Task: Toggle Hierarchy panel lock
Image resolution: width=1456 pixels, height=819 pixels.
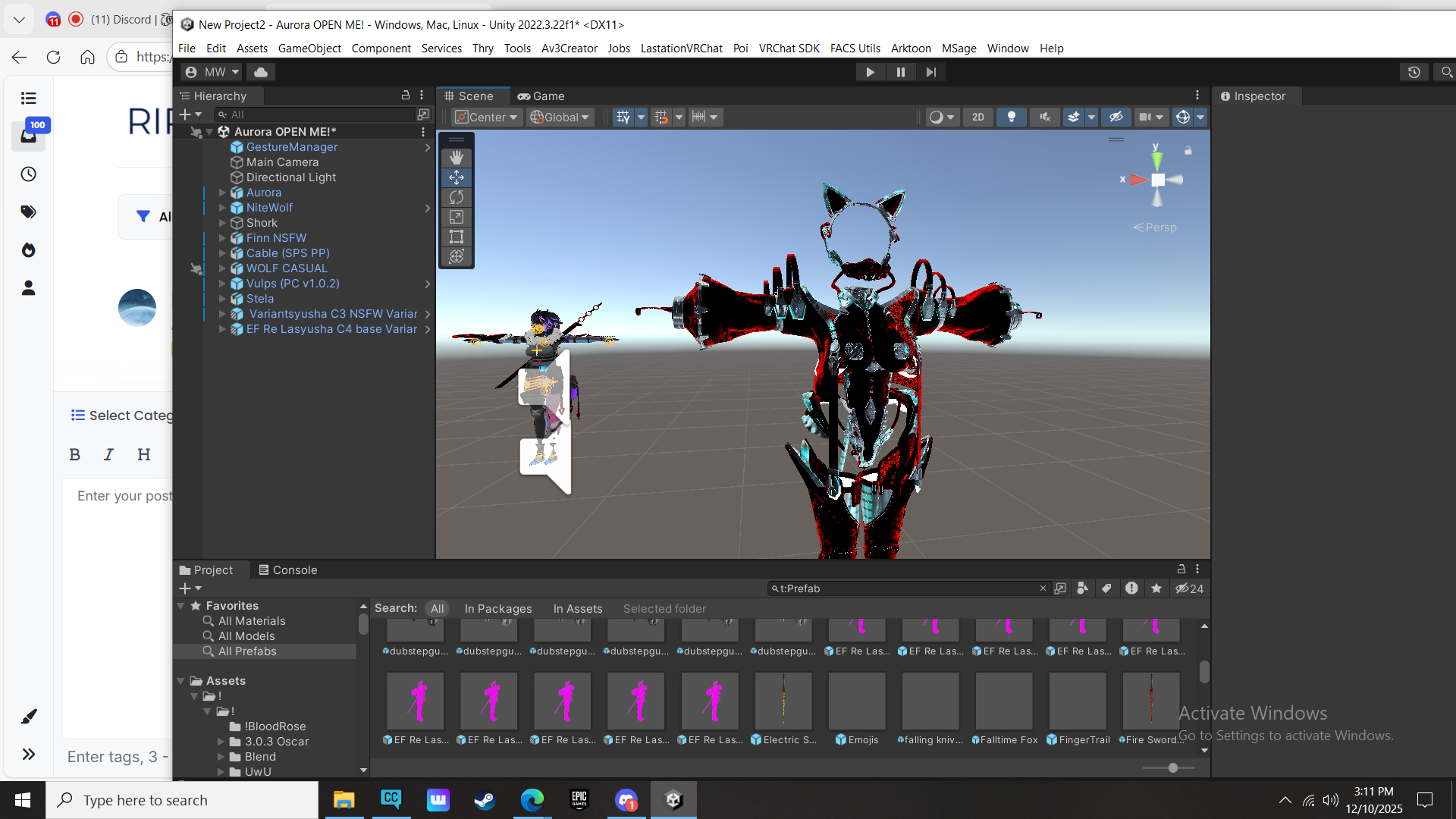Action: pos(406,96)
